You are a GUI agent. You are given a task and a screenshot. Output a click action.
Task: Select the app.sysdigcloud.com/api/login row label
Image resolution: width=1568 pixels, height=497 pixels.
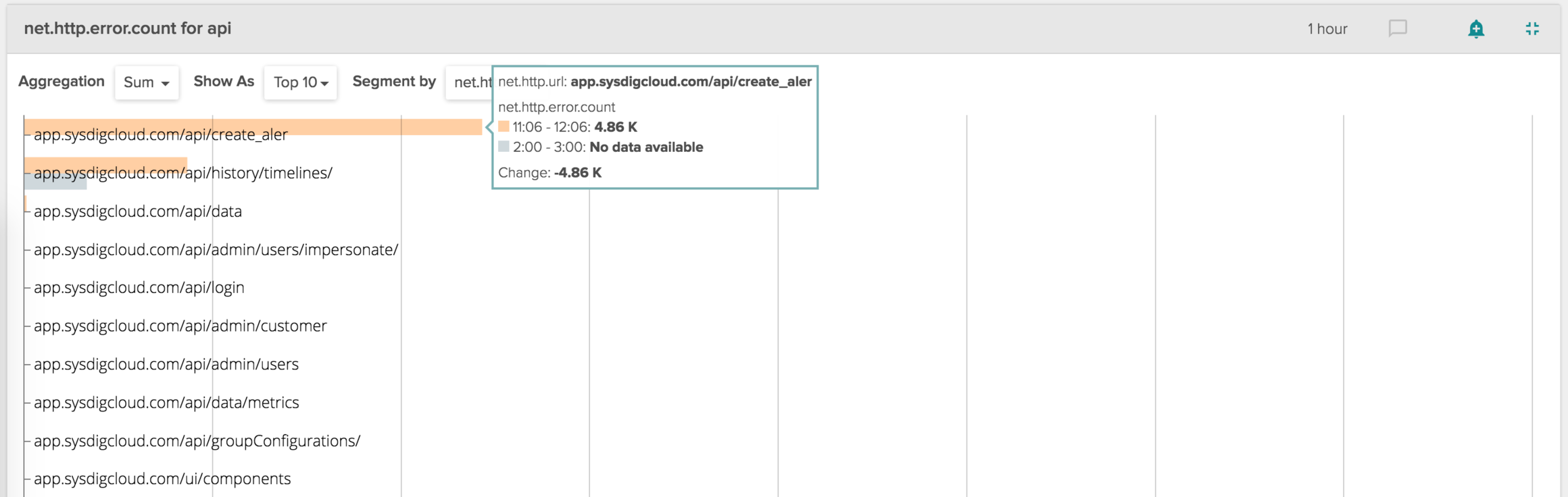[x=139, y=288]
